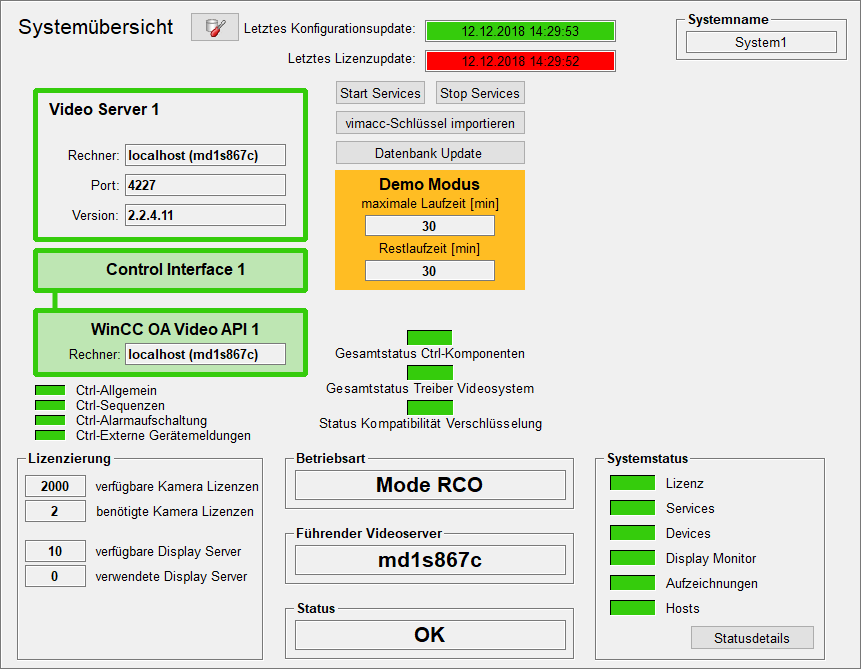The width and height of the screenshot is (861, 669).
Task: Click the Start Services button
Action: coord(380,92)
